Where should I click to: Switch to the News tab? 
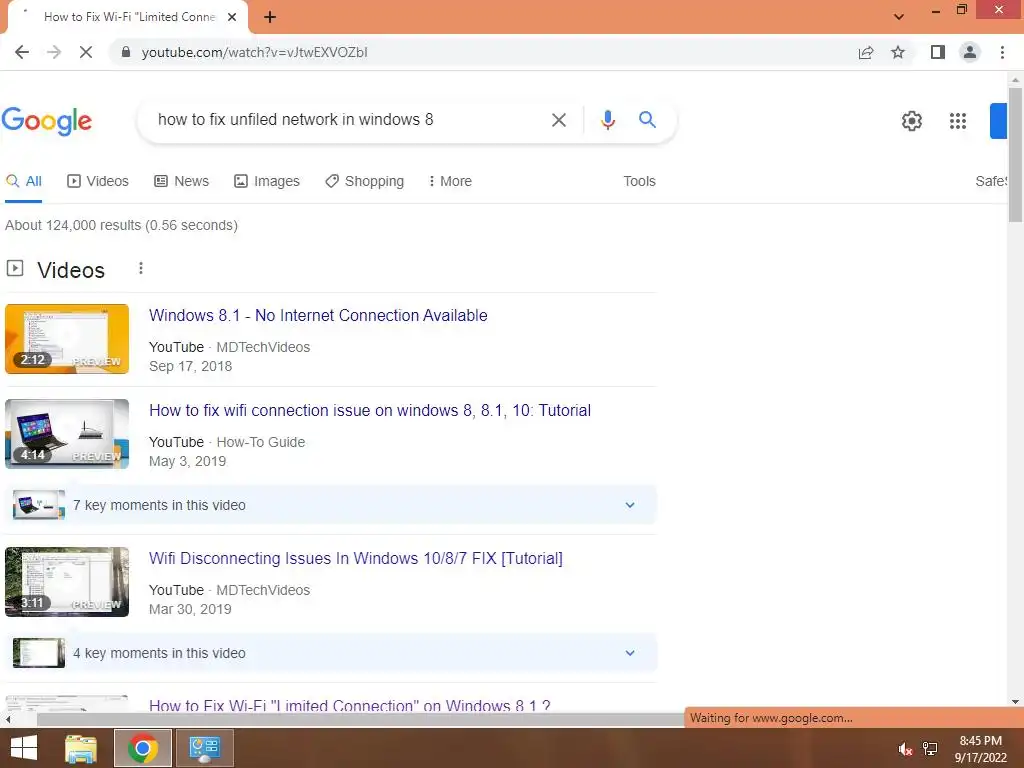pyautogui.click(x=182, y=182)
